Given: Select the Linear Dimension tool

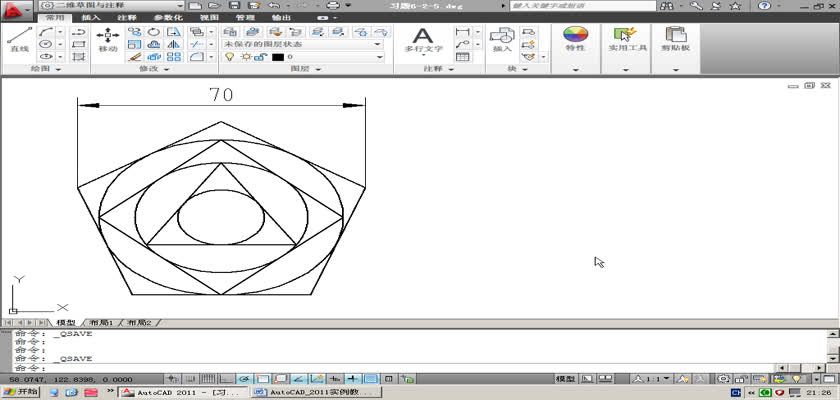Looking at the screenshot, I should 462,32.
